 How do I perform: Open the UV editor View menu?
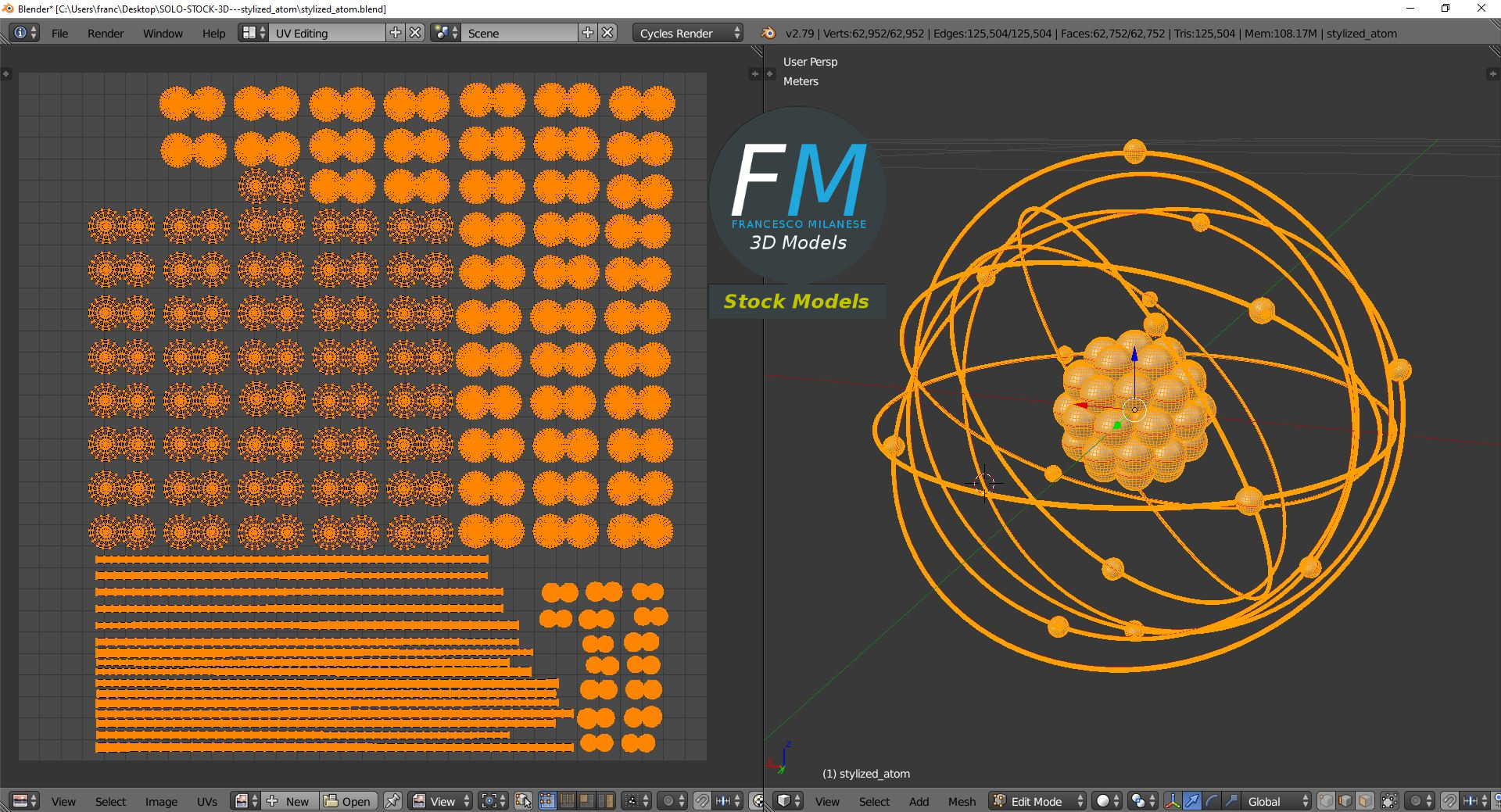[x=63, y=801]
